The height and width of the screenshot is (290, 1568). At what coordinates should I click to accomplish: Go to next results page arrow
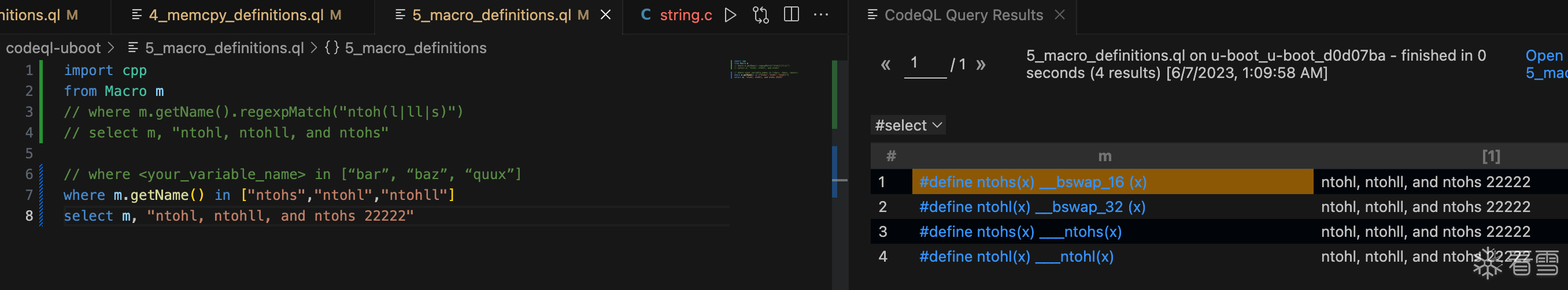coord(981,65)
